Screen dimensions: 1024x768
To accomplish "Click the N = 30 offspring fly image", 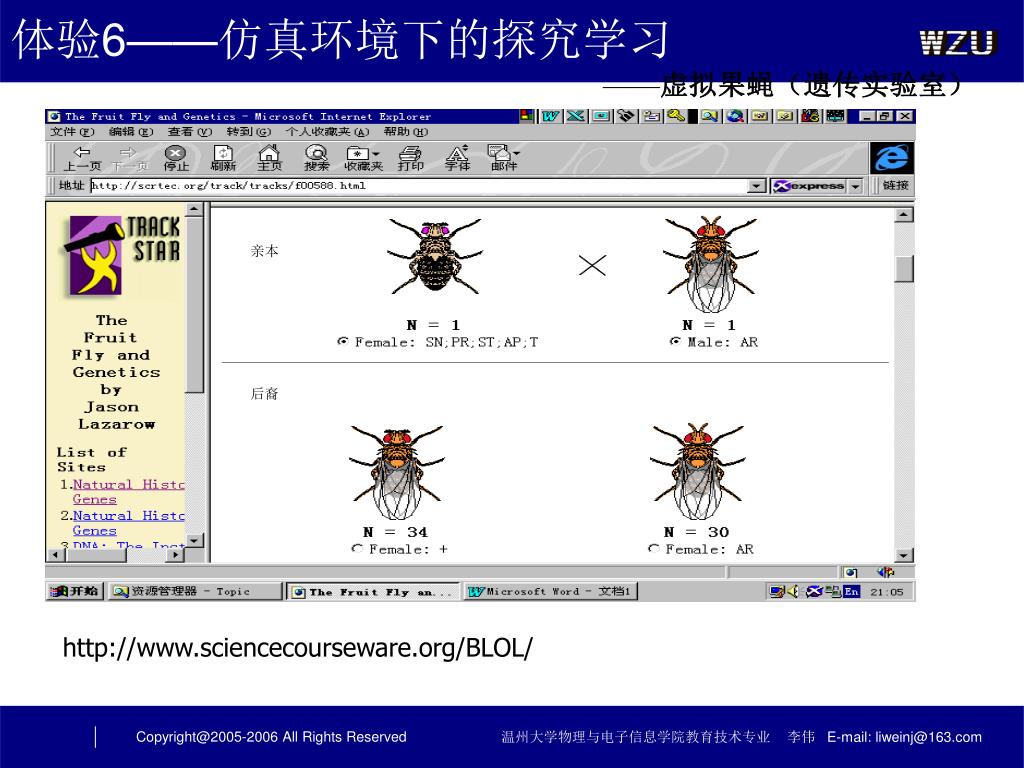I will coord(698,470).
